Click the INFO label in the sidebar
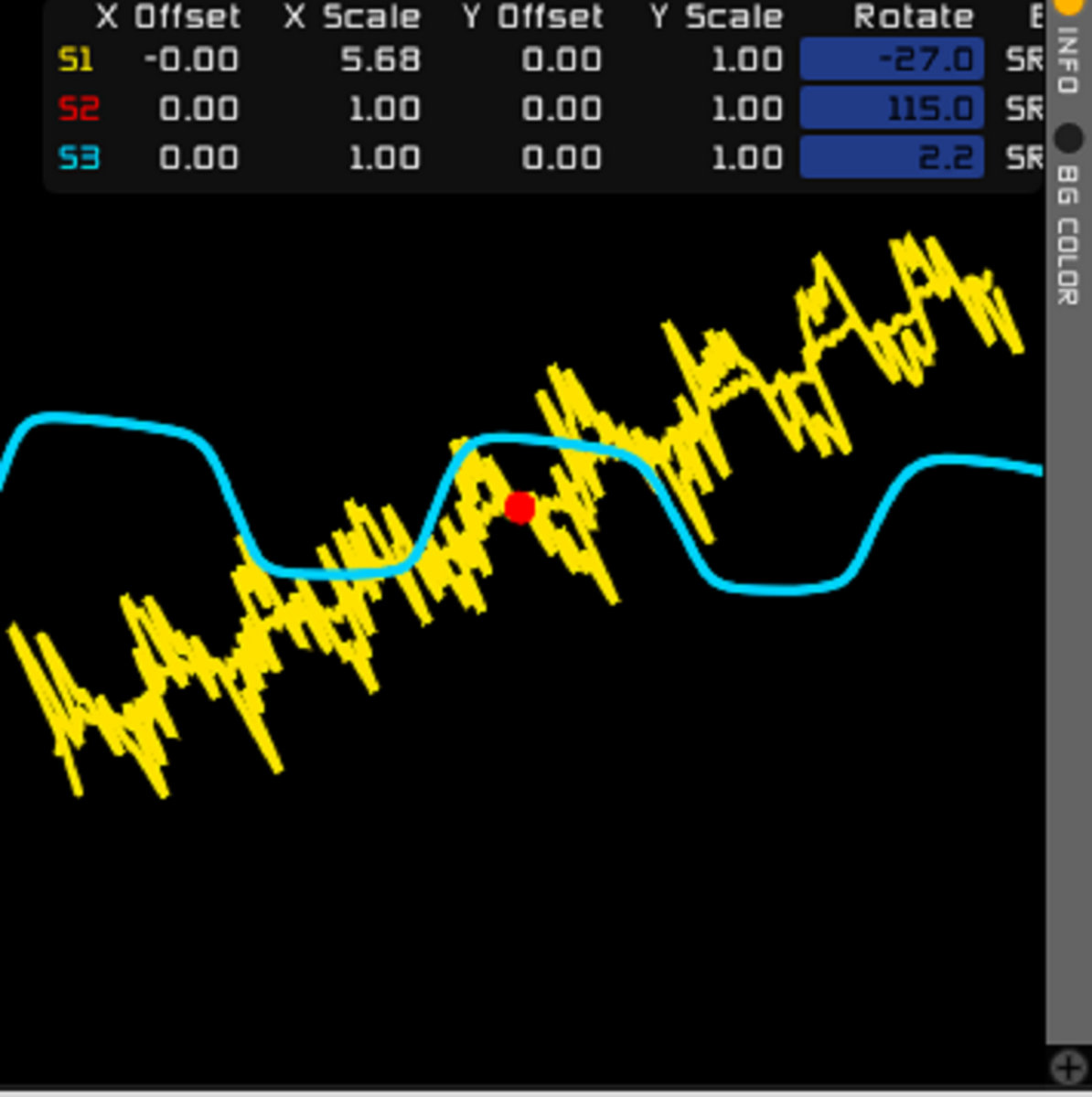Viewport: 1092px width, 1097px height. pyautogui.click(x=1068, y=60)
